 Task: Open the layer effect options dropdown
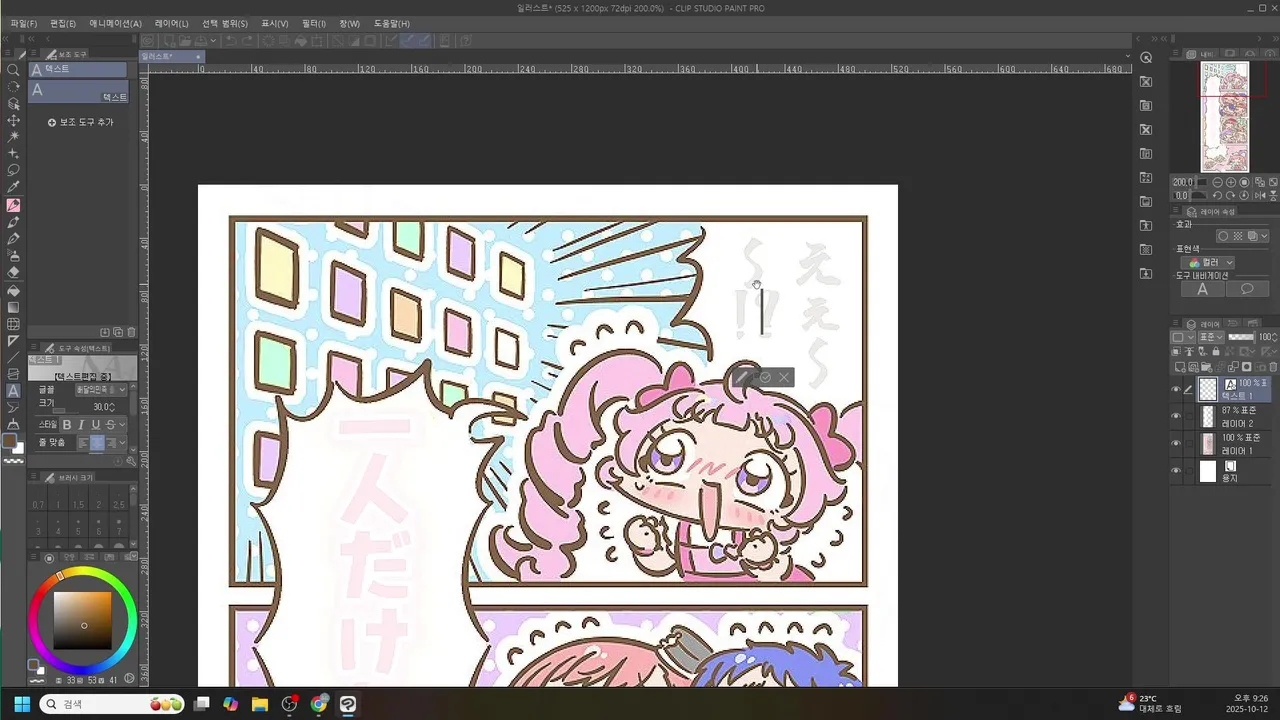point(1264,236)
